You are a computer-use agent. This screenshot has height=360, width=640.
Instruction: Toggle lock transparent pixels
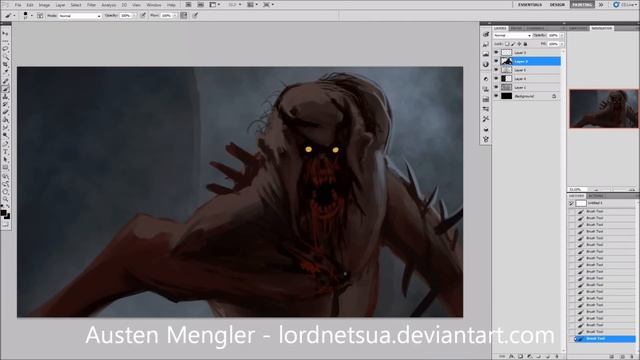point(507,44)
